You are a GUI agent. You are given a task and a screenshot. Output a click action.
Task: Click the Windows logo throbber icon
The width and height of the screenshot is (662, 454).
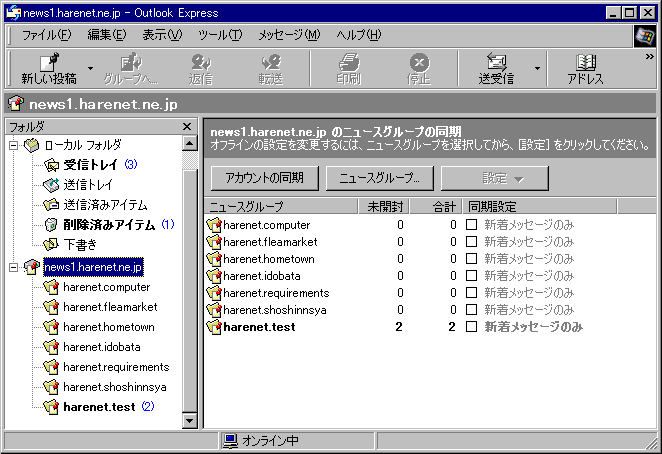click(645, 36)
